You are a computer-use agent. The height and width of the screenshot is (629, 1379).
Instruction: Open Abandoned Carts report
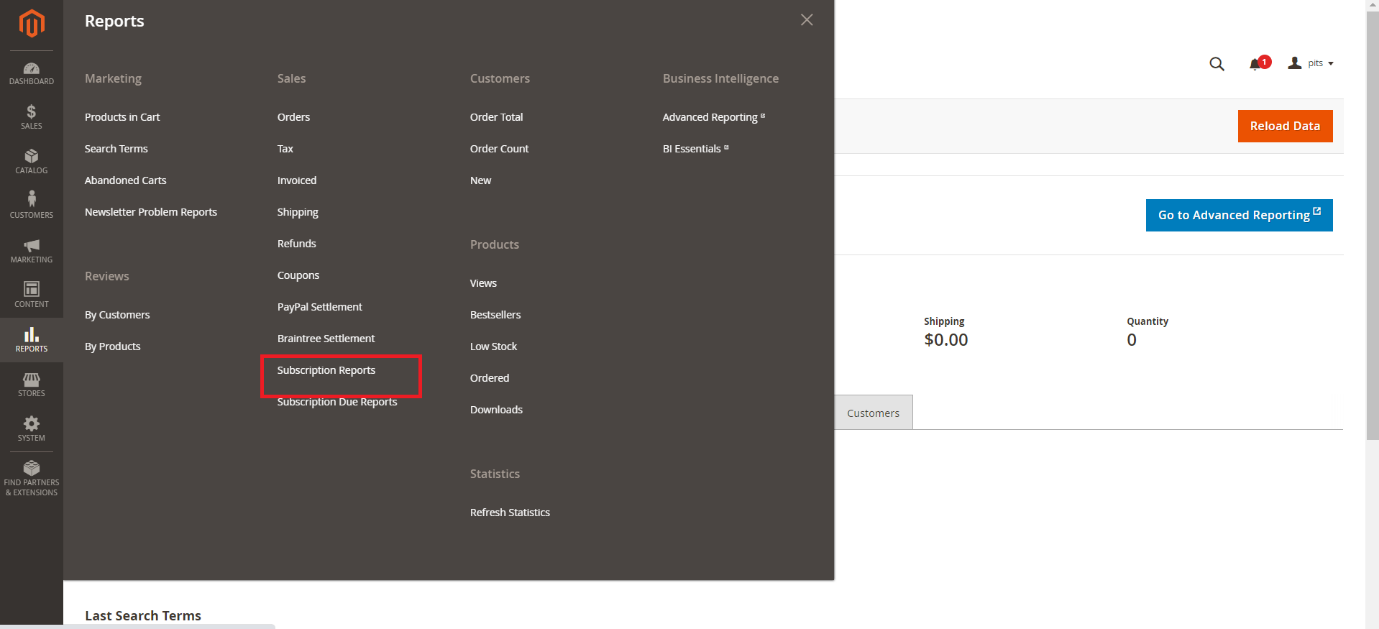pos(126,181)
